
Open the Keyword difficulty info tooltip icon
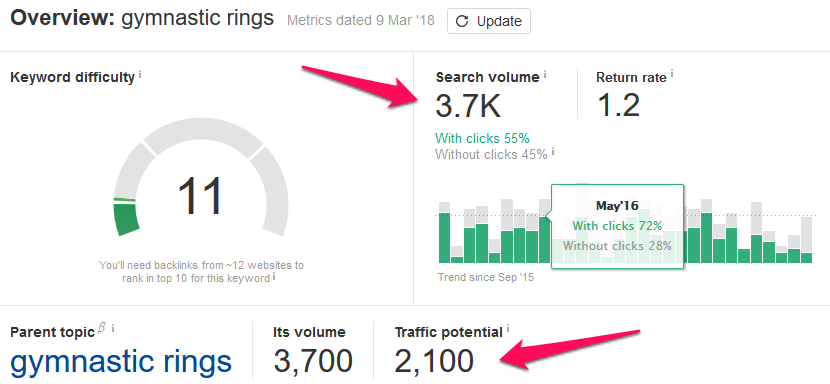point(140,74)
